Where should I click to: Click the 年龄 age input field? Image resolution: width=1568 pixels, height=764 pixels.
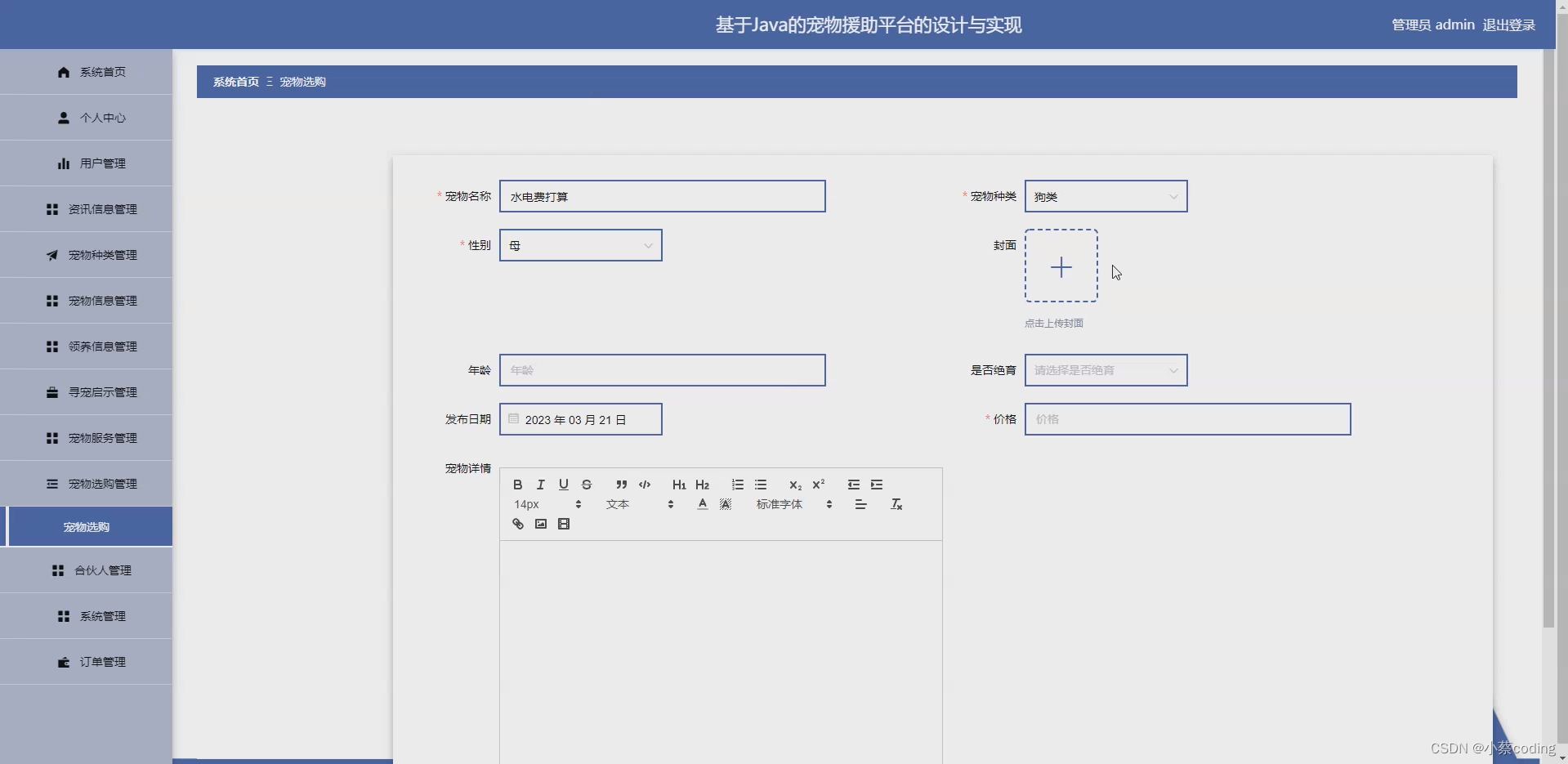click(x=662, y=370)
